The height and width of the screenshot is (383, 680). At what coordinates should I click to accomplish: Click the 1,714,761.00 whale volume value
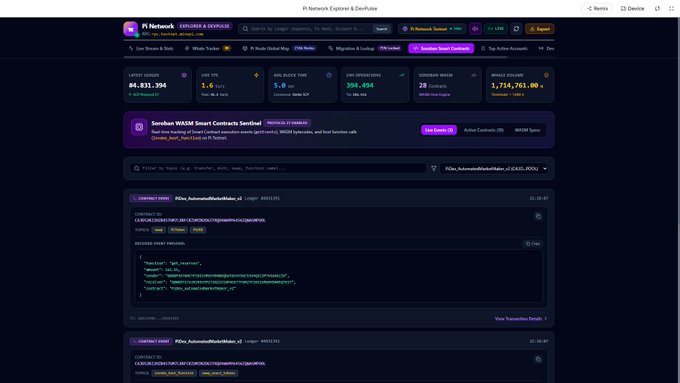(x=514, y=85)
